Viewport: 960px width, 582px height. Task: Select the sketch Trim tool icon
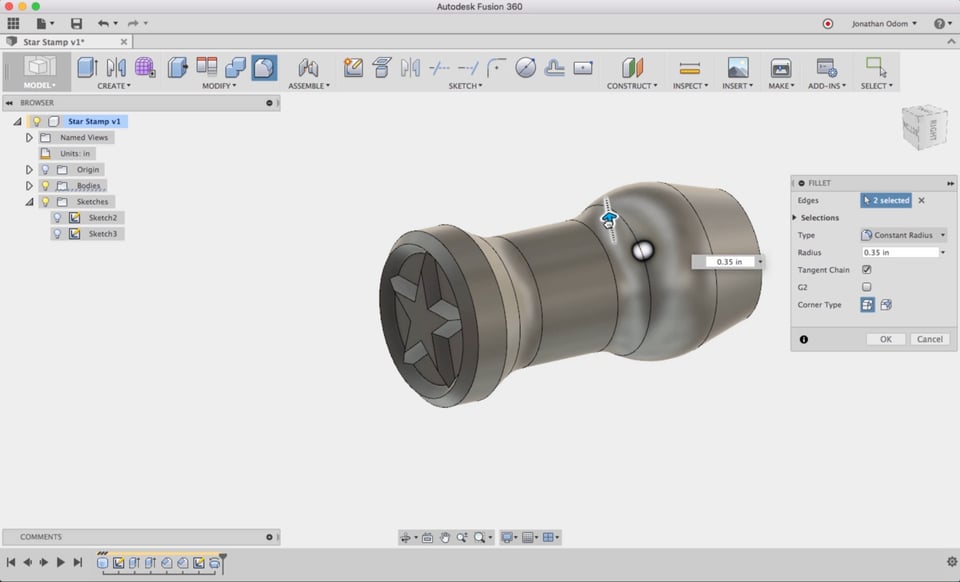click(x=439, y=67)
